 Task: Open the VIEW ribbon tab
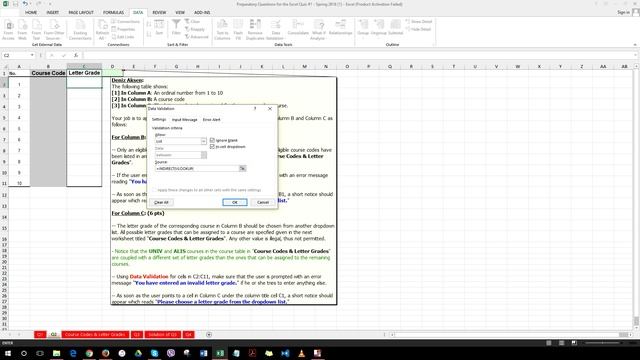pos(180,13)
